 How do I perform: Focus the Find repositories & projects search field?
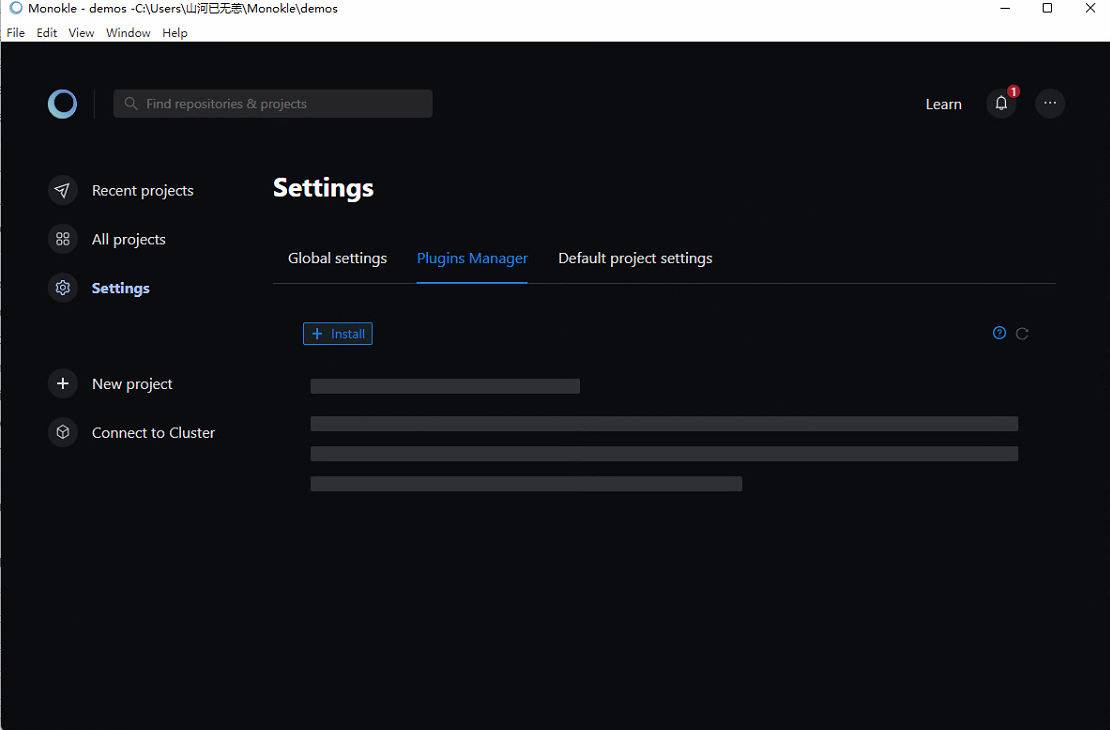(x=273, y=103)
